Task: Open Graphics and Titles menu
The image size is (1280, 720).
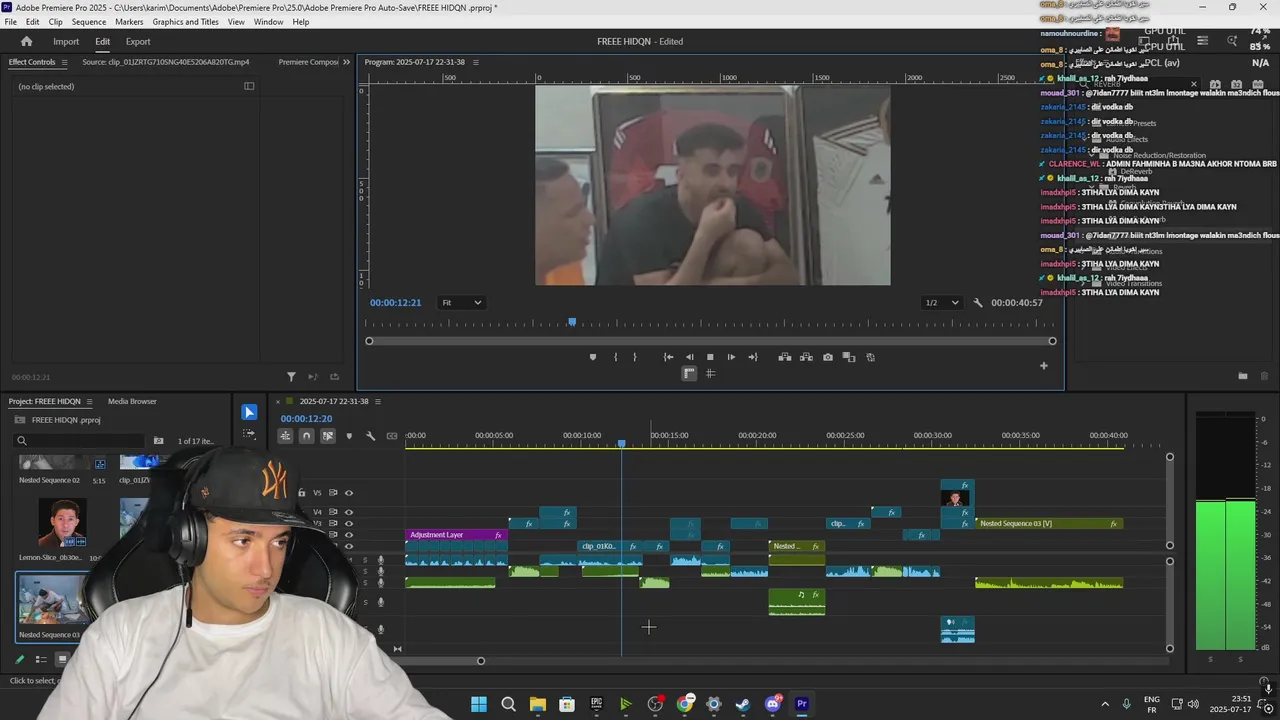Action: tap(185, 22)
